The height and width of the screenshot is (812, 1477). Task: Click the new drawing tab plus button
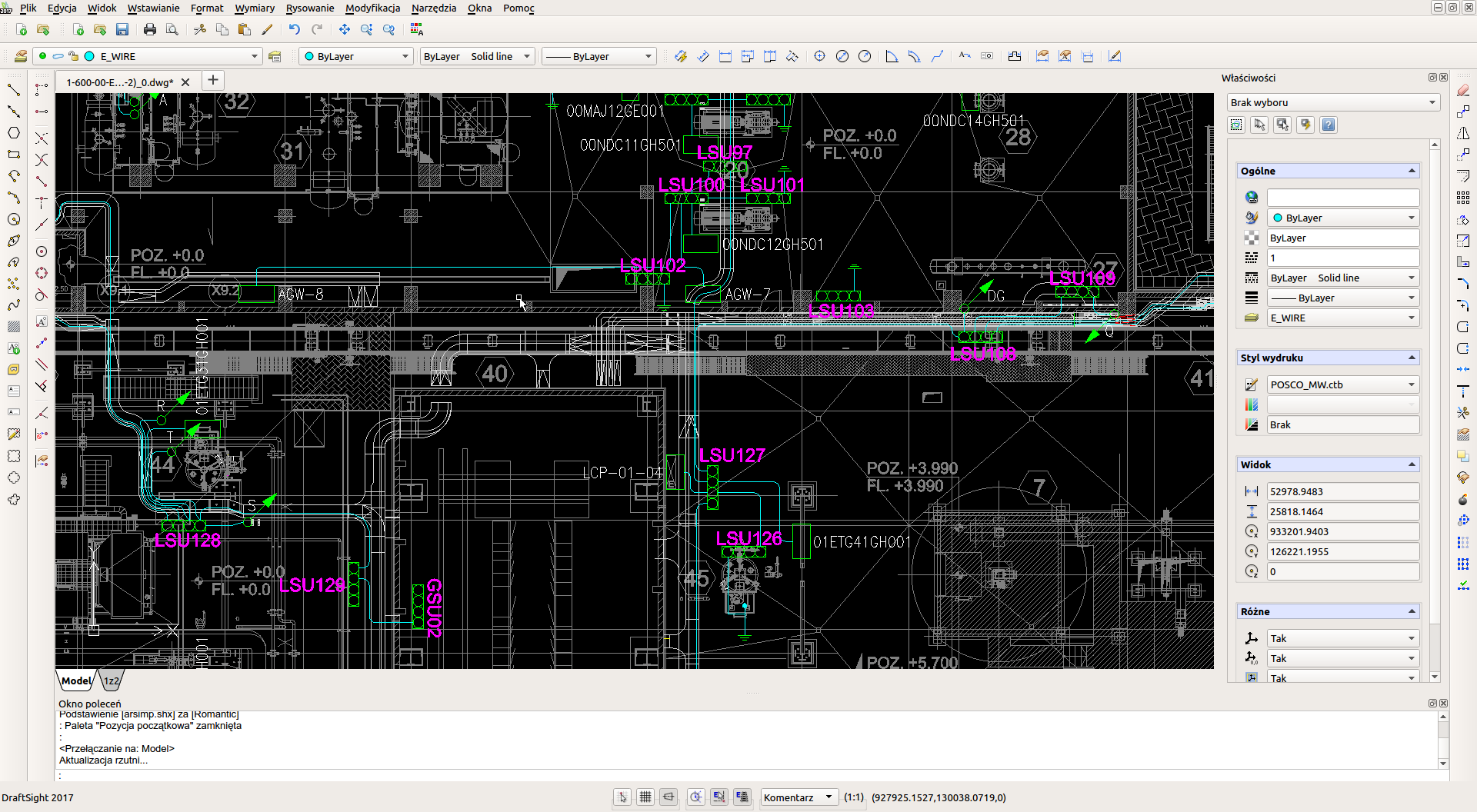(213, 80)
